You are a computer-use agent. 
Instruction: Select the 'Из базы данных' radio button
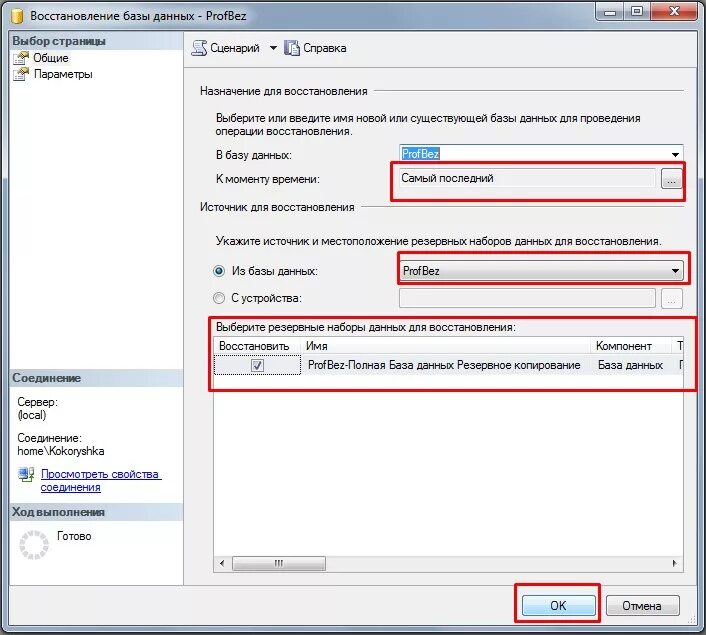(219, 271)
